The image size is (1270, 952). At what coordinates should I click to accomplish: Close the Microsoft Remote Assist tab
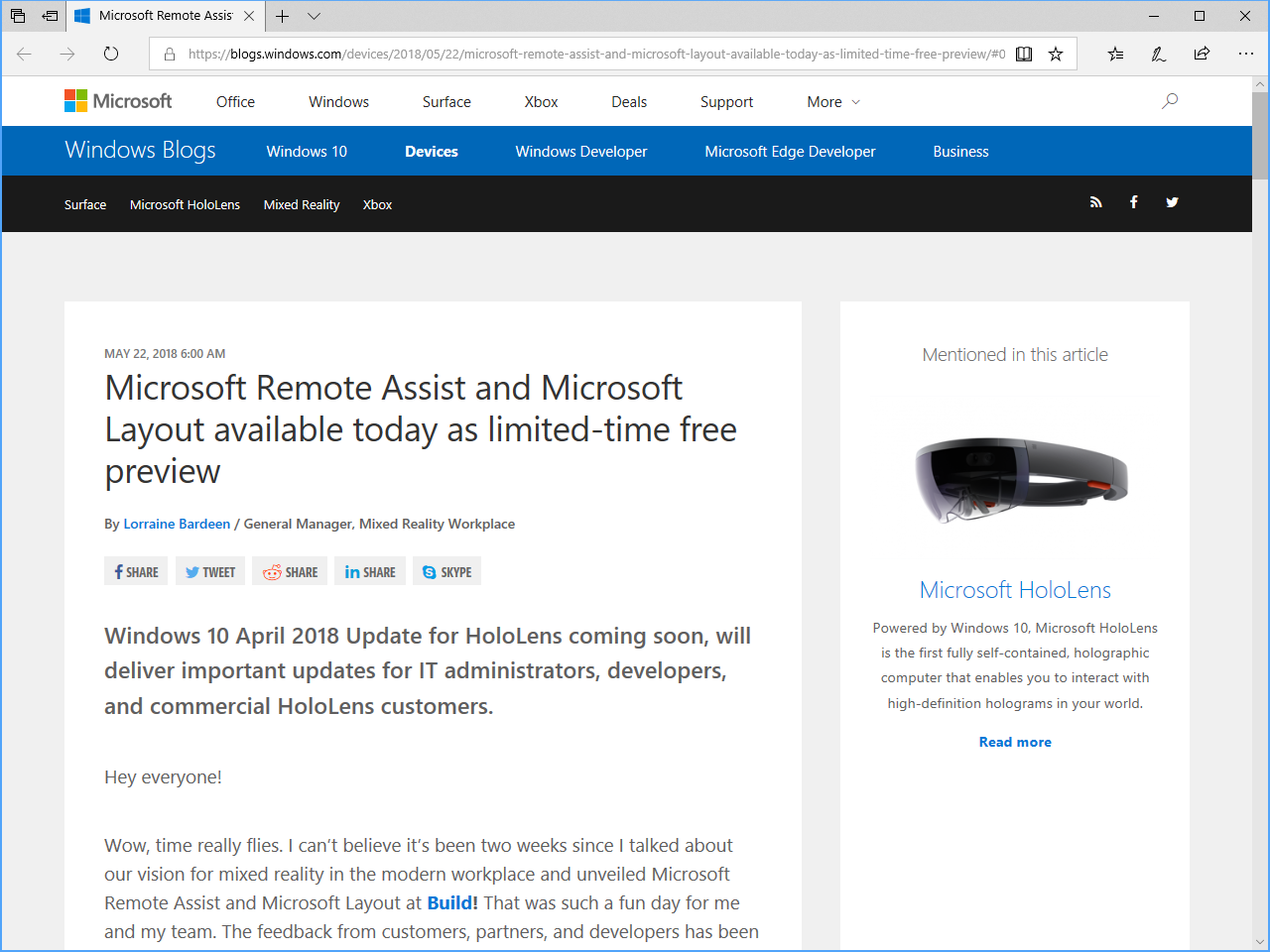(x=249, y=16)
